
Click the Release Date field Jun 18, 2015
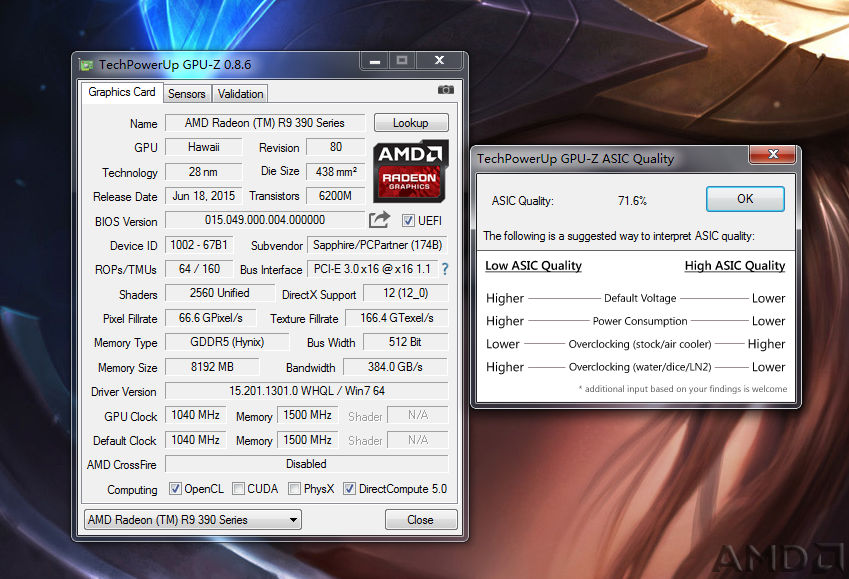click(x=204, y=196)
